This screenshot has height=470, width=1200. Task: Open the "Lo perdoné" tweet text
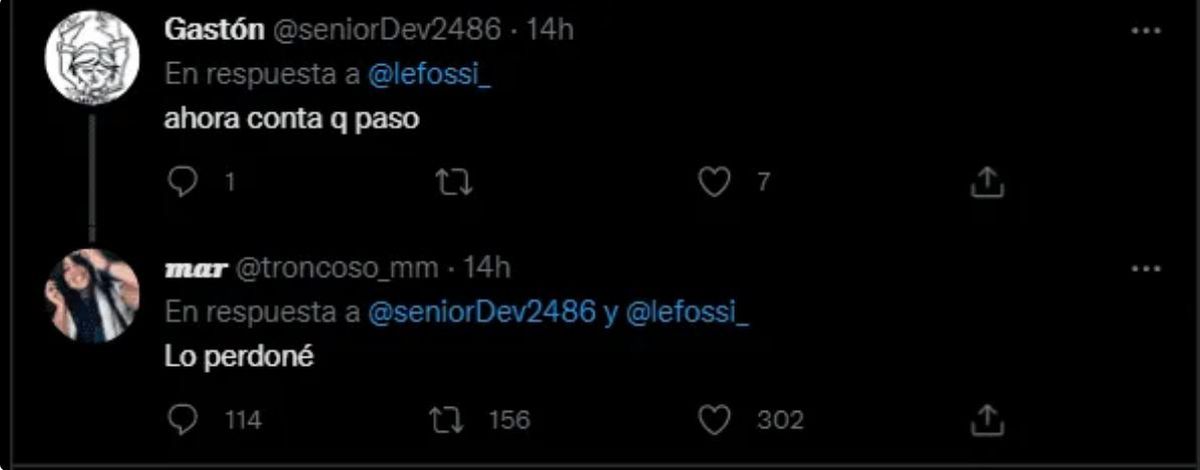[240, 357]
